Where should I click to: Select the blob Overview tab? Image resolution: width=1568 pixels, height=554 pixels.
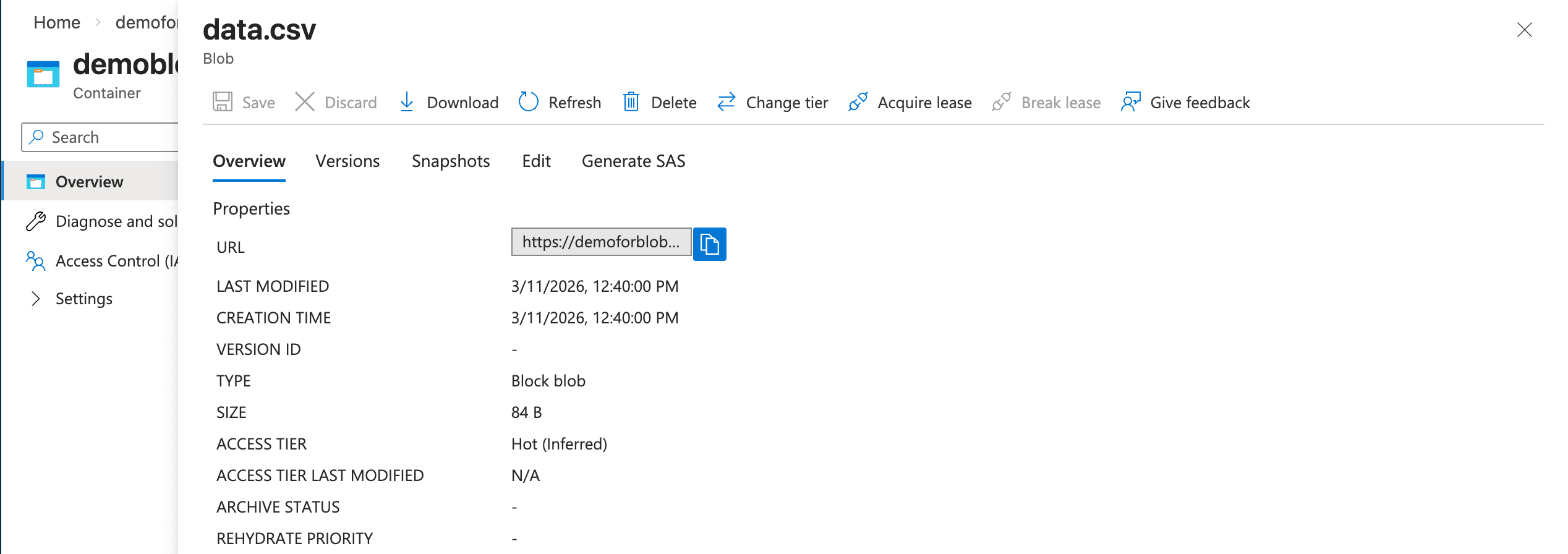[x=249, y=161]
